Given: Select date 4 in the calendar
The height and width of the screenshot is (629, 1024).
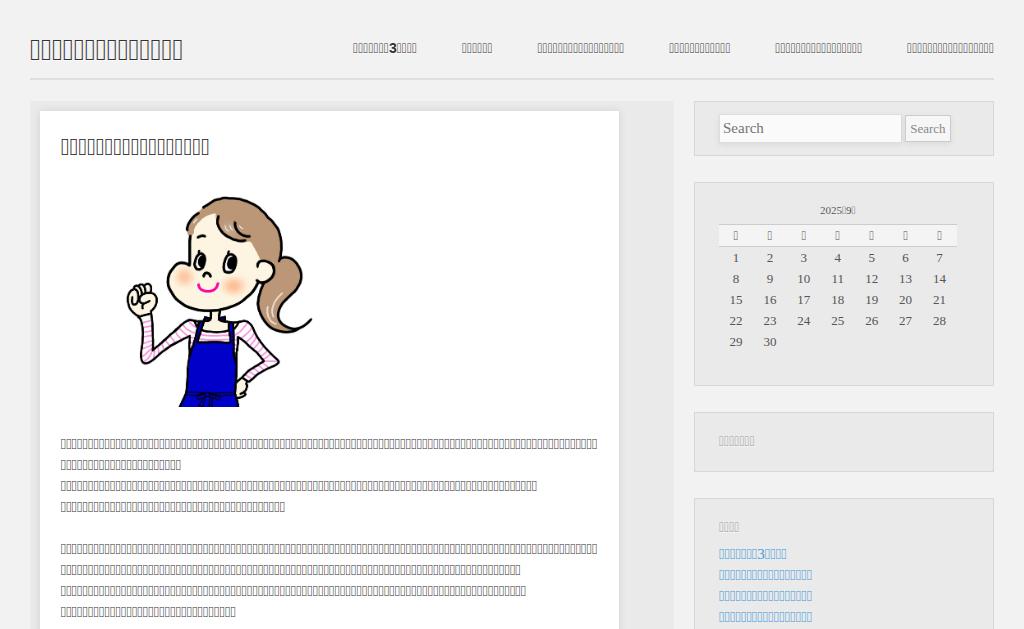Looking at the screenshot, I should point(838,258).
